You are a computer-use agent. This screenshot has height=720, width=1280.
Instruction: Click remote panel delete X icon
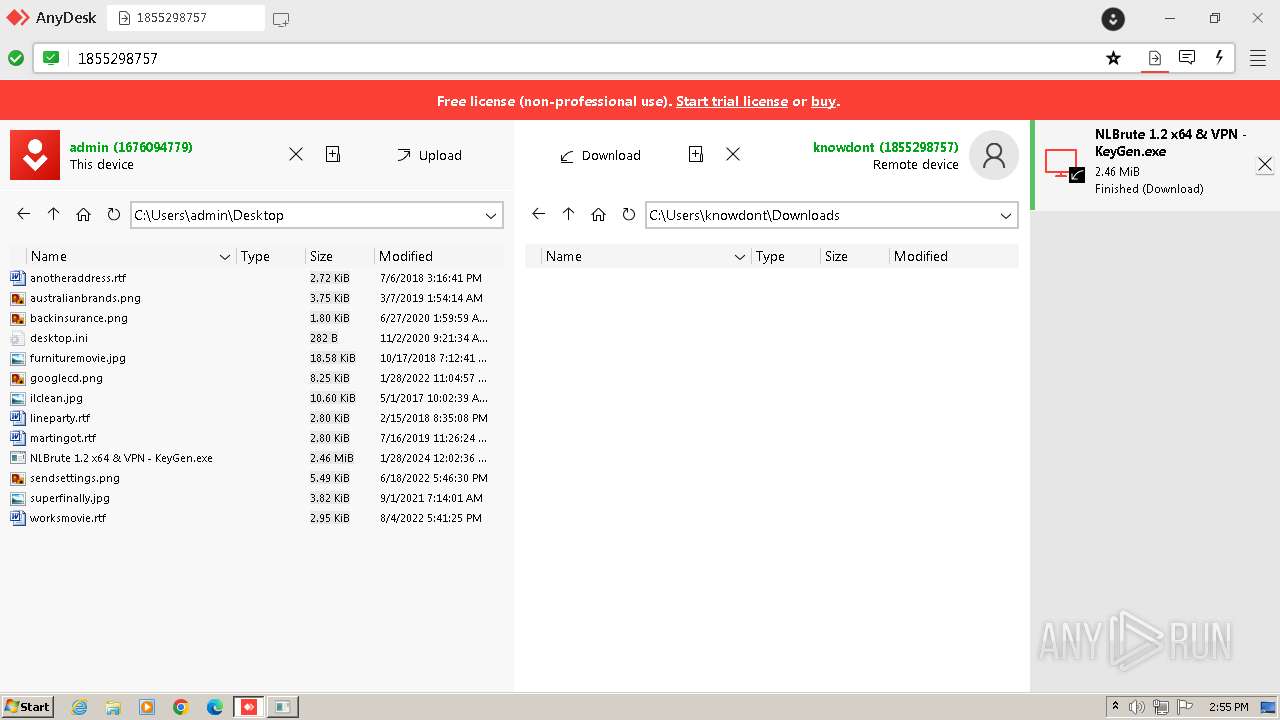733,154
